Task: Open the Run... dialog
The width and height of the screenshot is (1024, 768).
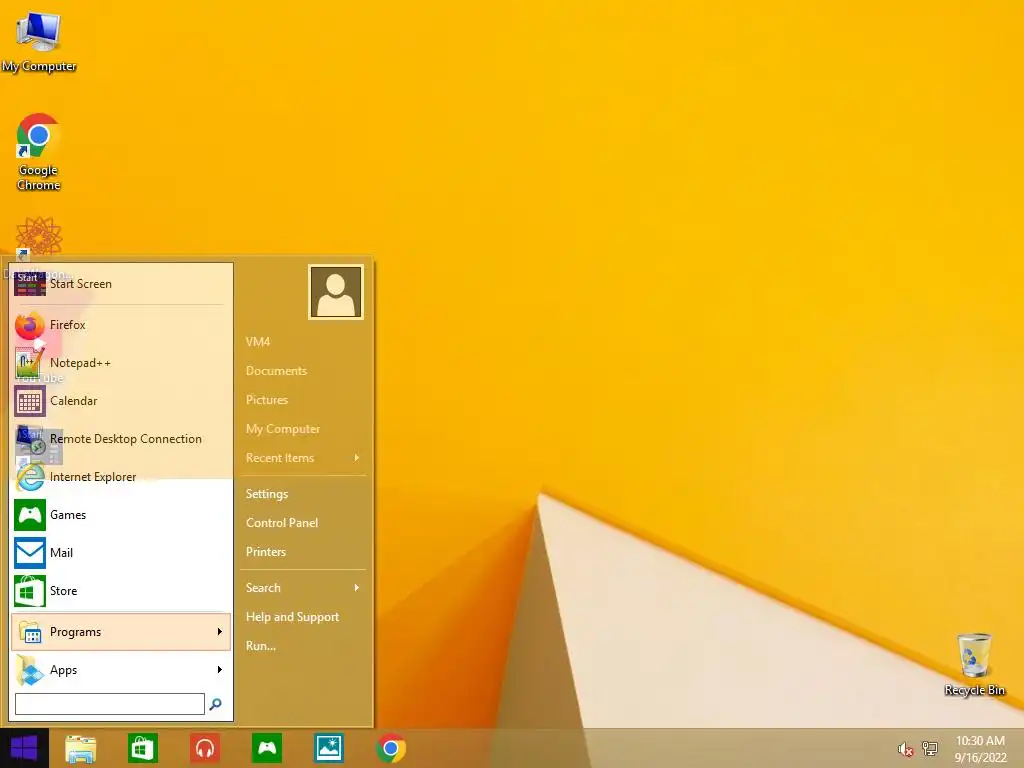Action: (261, 646)
